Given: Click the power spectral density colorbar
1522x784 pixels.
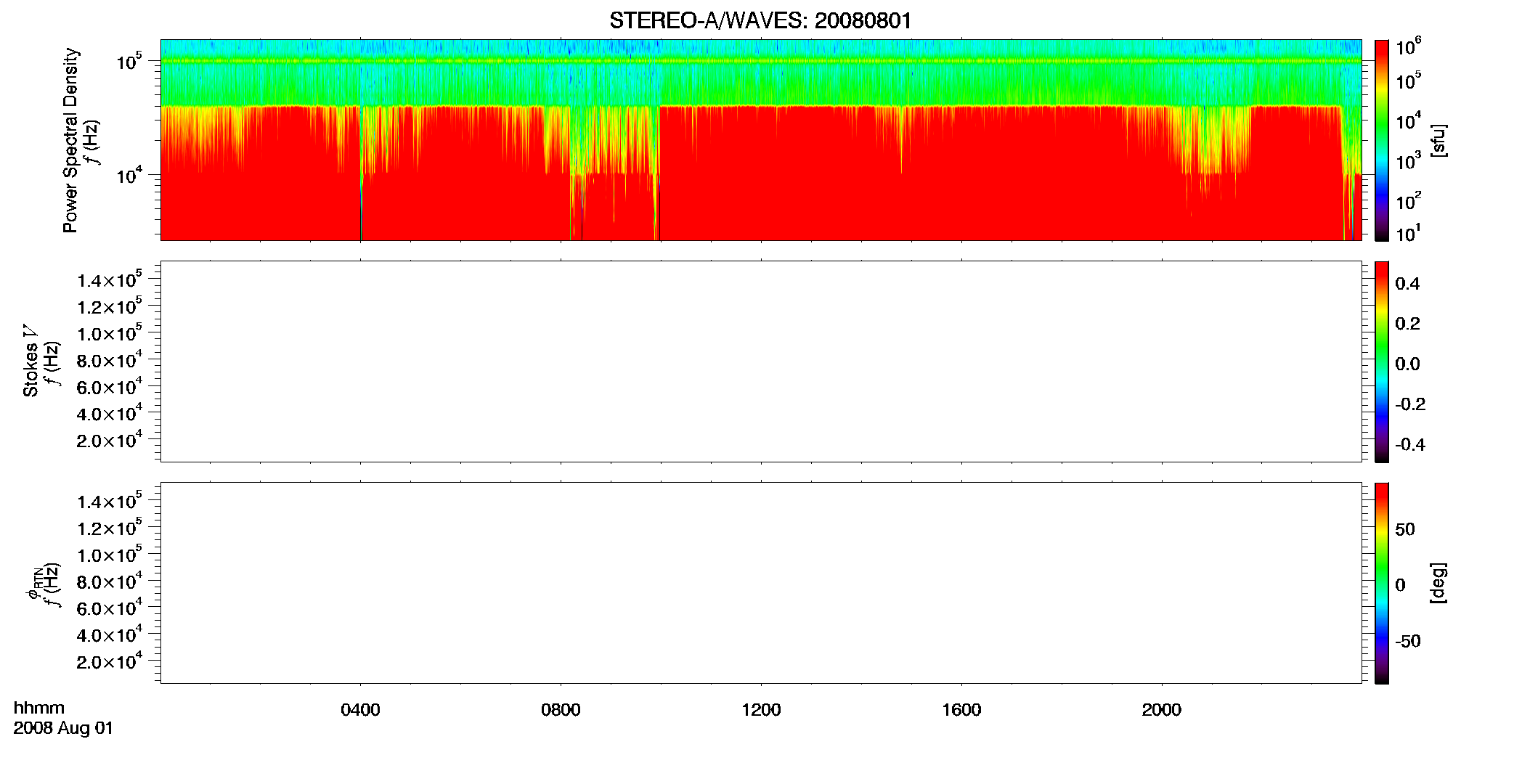Looking at the screenshot, I should point(1382,140).
